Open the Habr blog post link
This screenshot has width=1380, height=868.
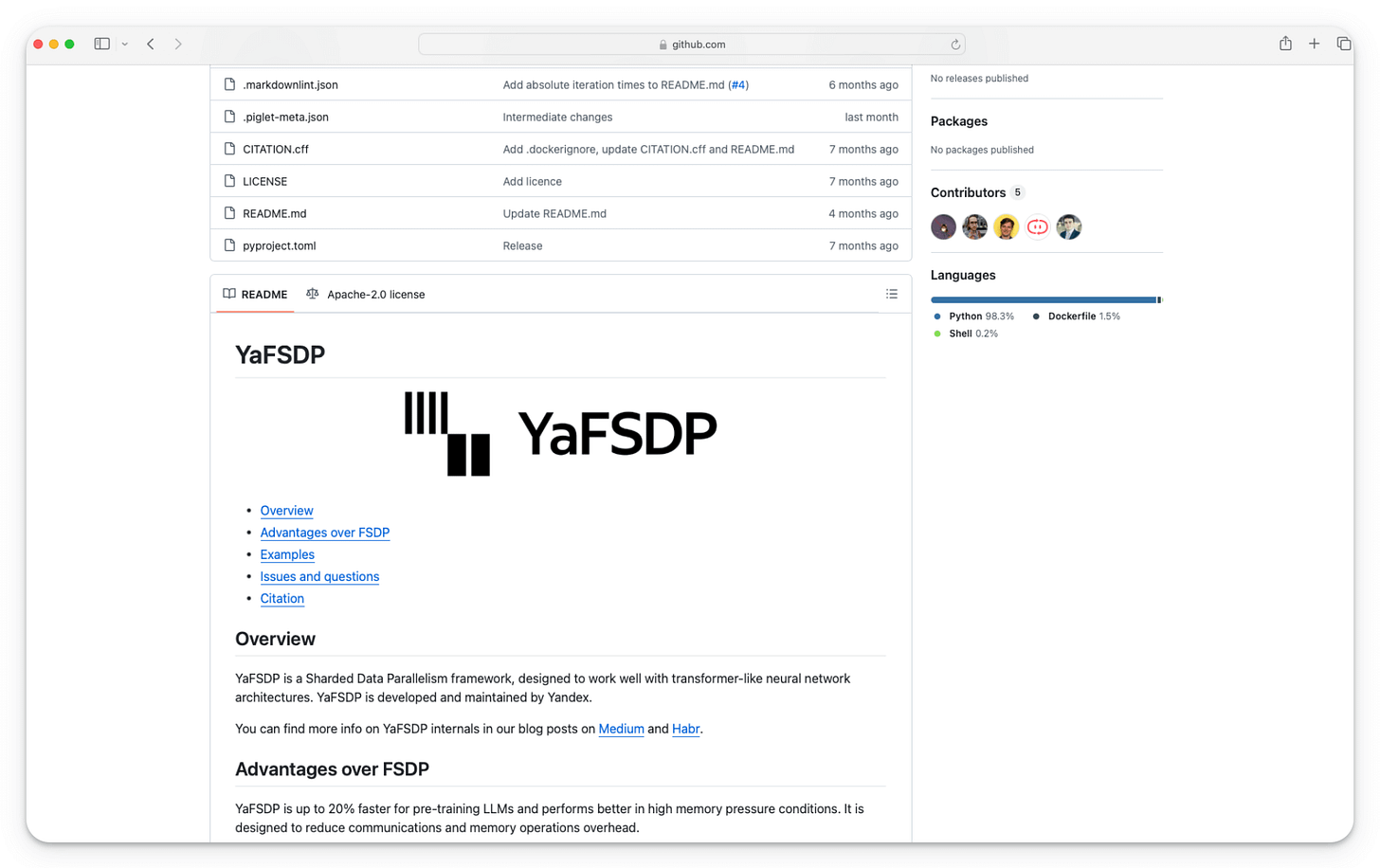coord(685,729)
